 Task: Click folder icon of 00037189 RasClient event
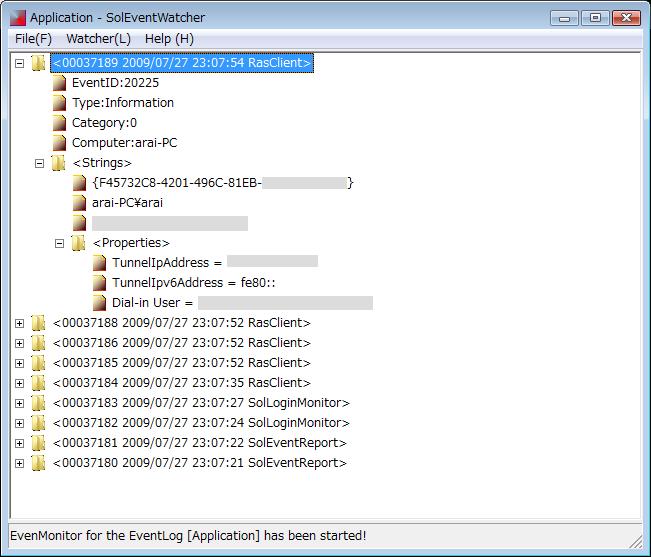38,63
